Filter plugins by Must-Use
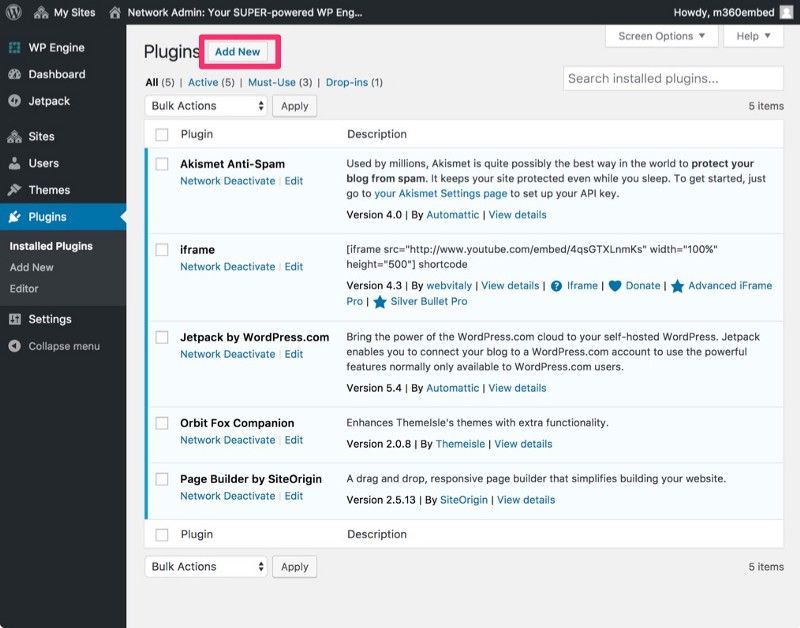Viewport: 800px width, 628px height. tap(272, 82)
